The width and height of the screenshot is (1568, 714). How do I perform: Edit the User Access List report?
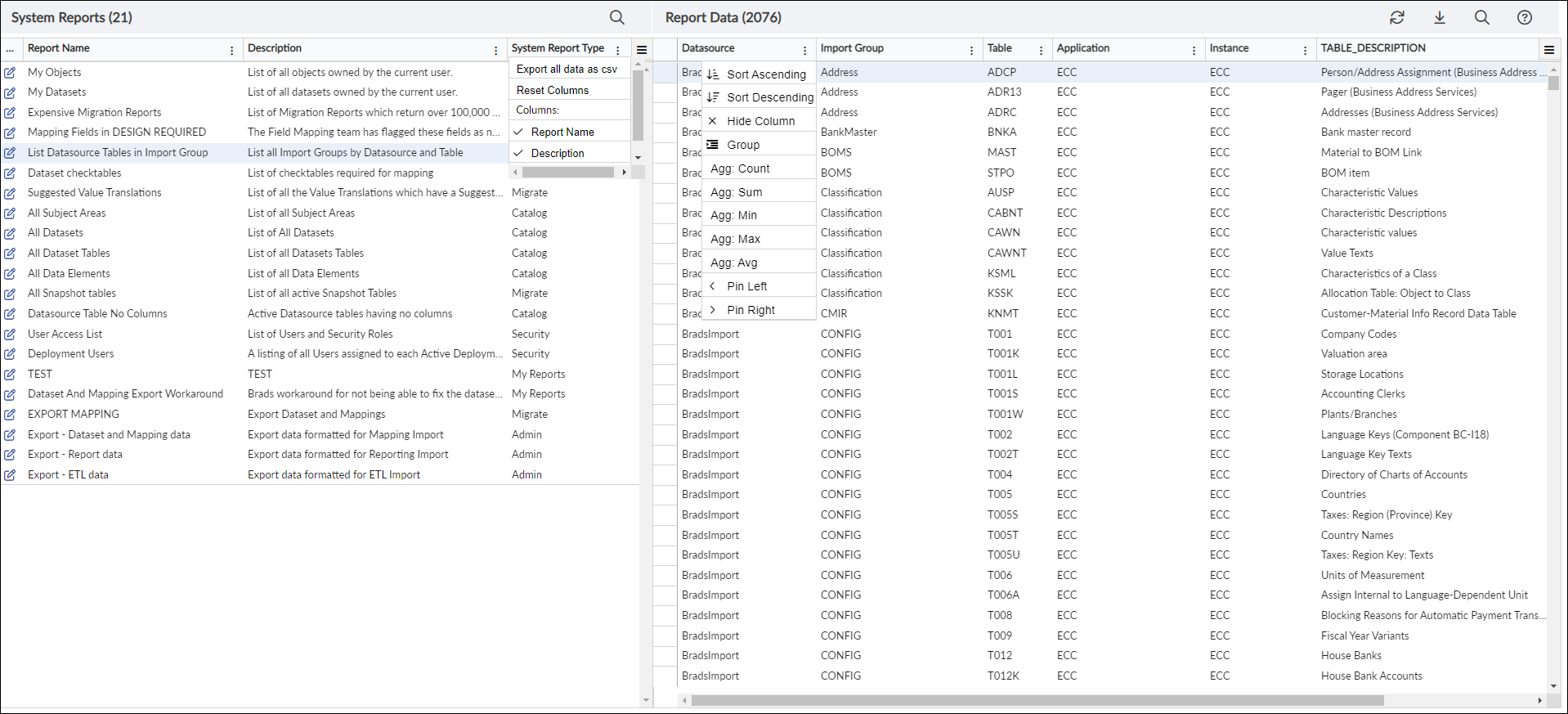coord(10,334)
